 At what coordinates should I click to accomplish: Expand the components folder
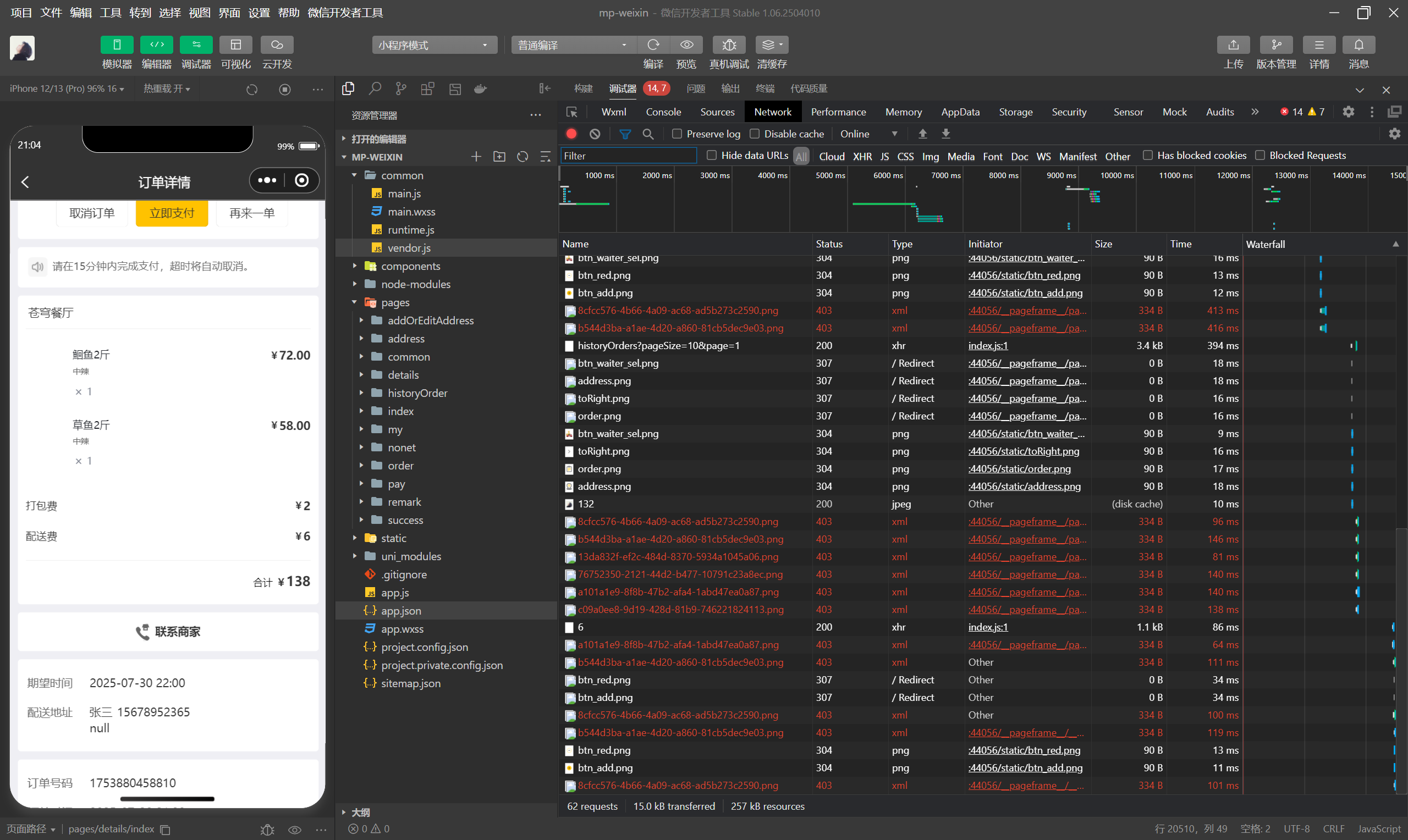click(x=410, y=266)
